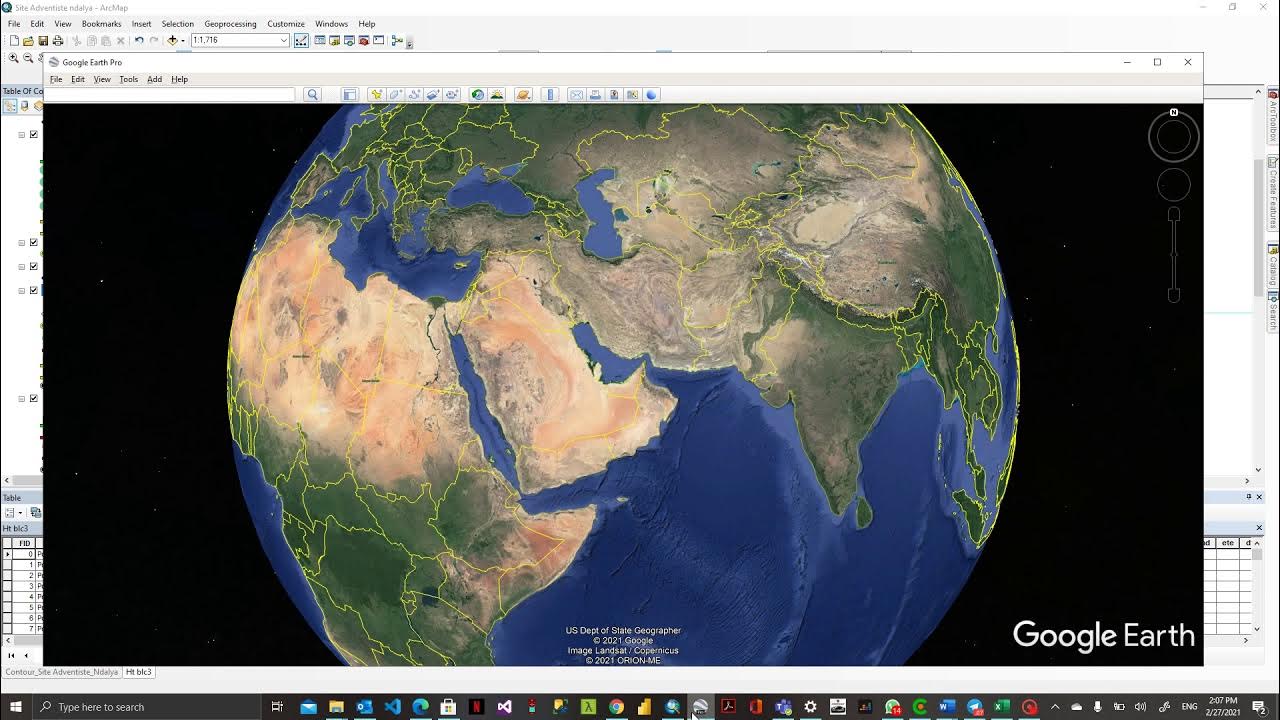Show historical imagery in Google Earth
Screen dimensions: 1280x720
tap(478, 95)
